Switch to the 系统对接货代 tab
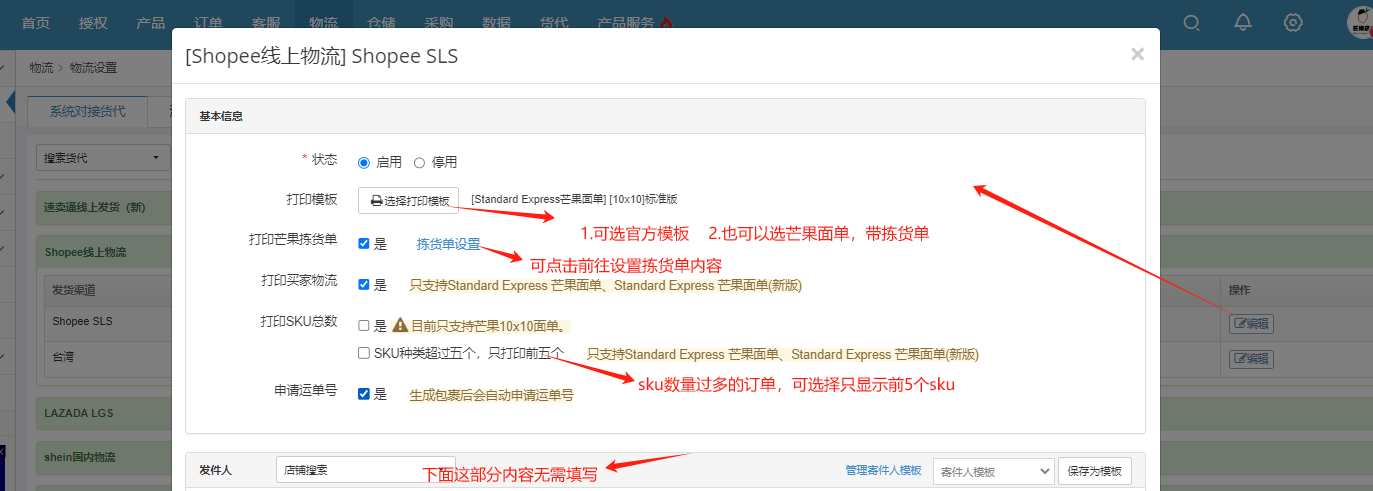Screen dimensions: 1373x491 click(x=88, y=111)
